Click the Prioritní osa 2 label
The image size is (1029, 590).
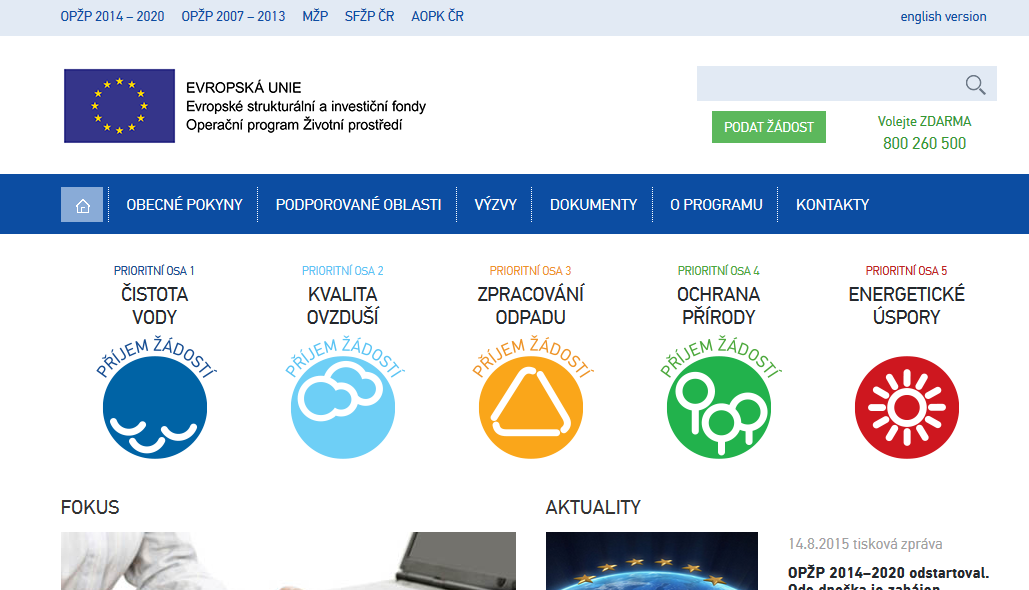(343, 270)
